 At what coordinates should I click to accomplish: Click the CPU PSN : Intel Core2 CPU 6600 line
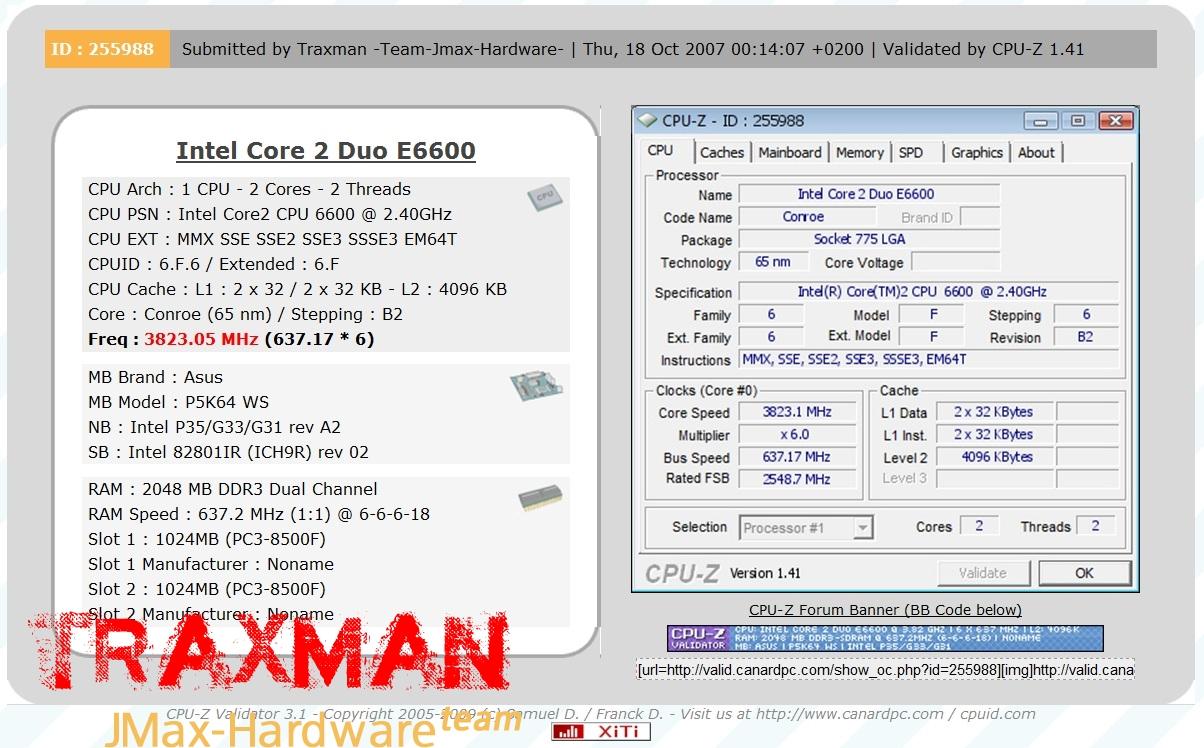[x=270, y=214]
